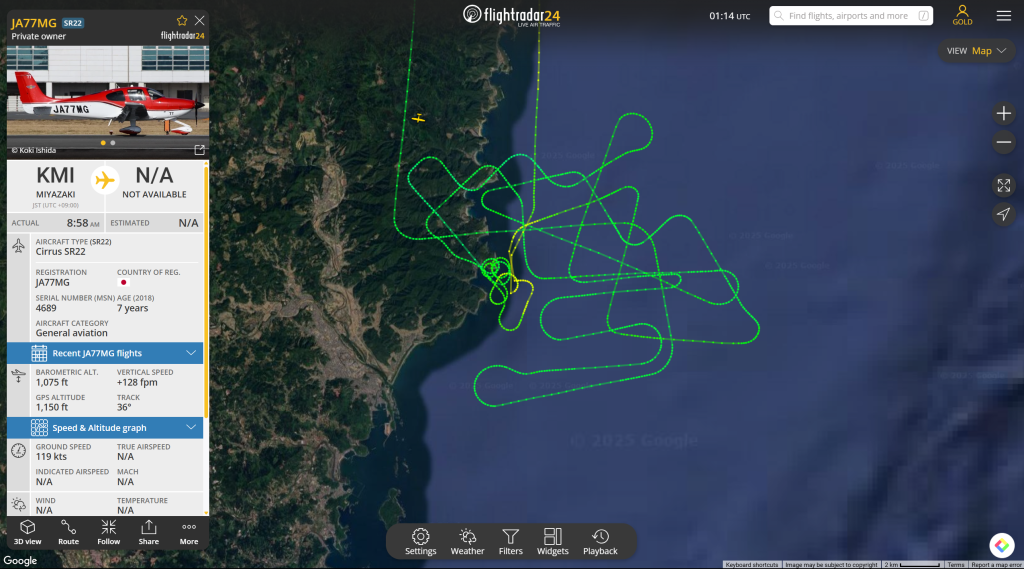The image size is (1024, 569).
Task: Expand Speed & Altitude graph section
Action: (105, 428)
